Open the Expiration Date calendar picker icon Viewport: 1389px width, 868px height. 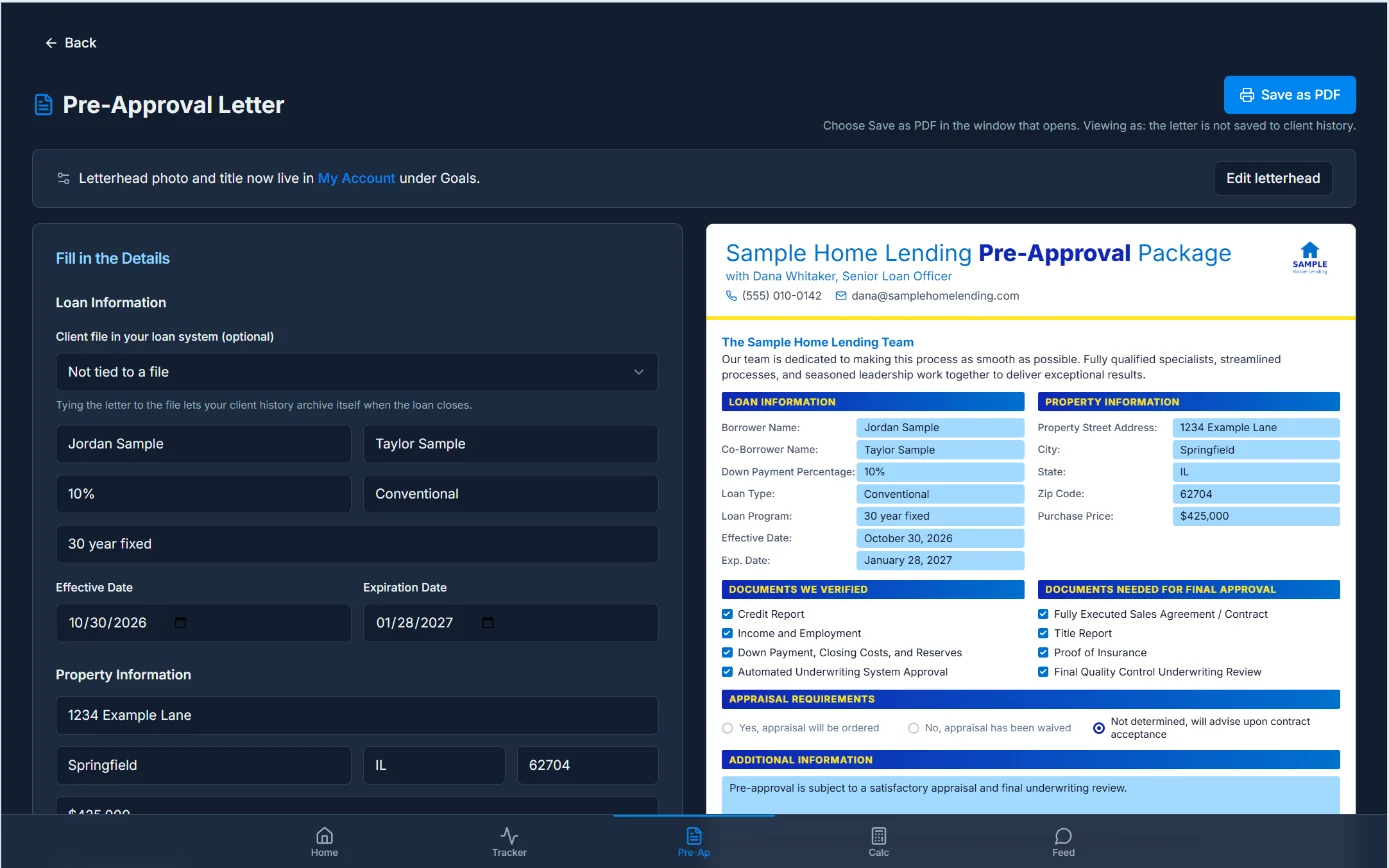(x=488, y=623)
